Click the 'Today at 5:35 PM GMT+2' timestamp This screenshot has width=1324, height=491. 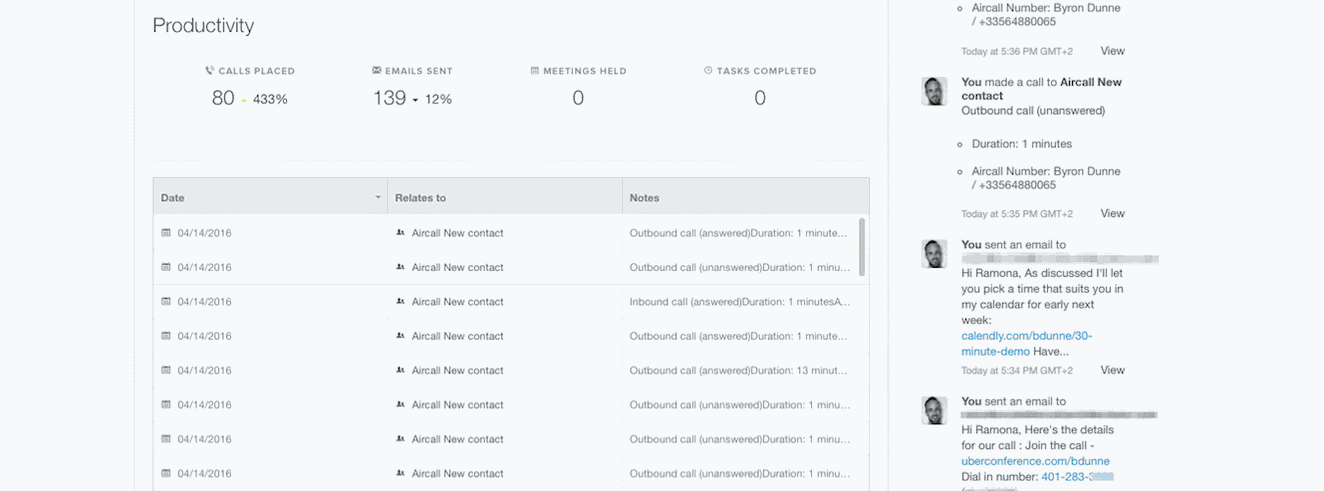(x=1017, y=214)
